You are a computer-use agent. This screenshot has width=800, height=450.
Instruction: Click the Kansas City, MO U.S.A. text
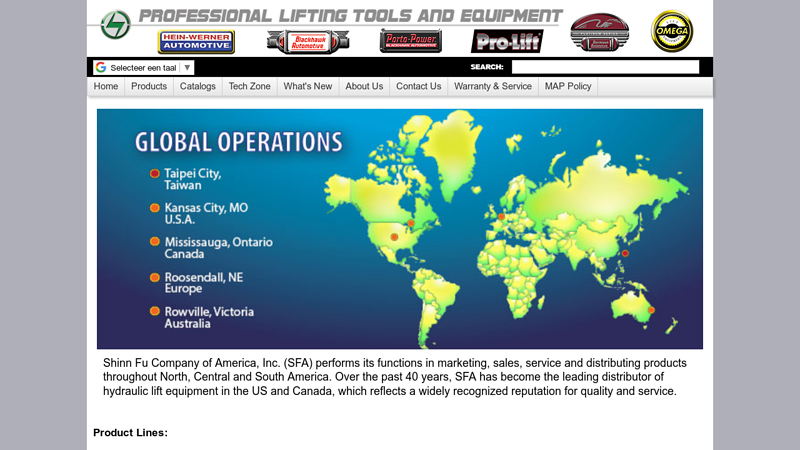(x=206, y=214)
